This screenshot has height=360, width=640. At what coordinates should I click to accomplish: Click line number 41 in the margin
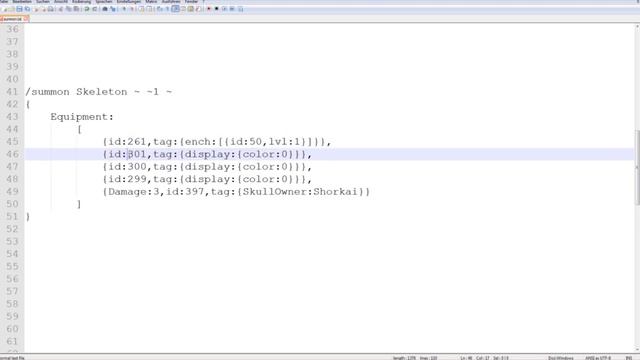pos(12,92)
